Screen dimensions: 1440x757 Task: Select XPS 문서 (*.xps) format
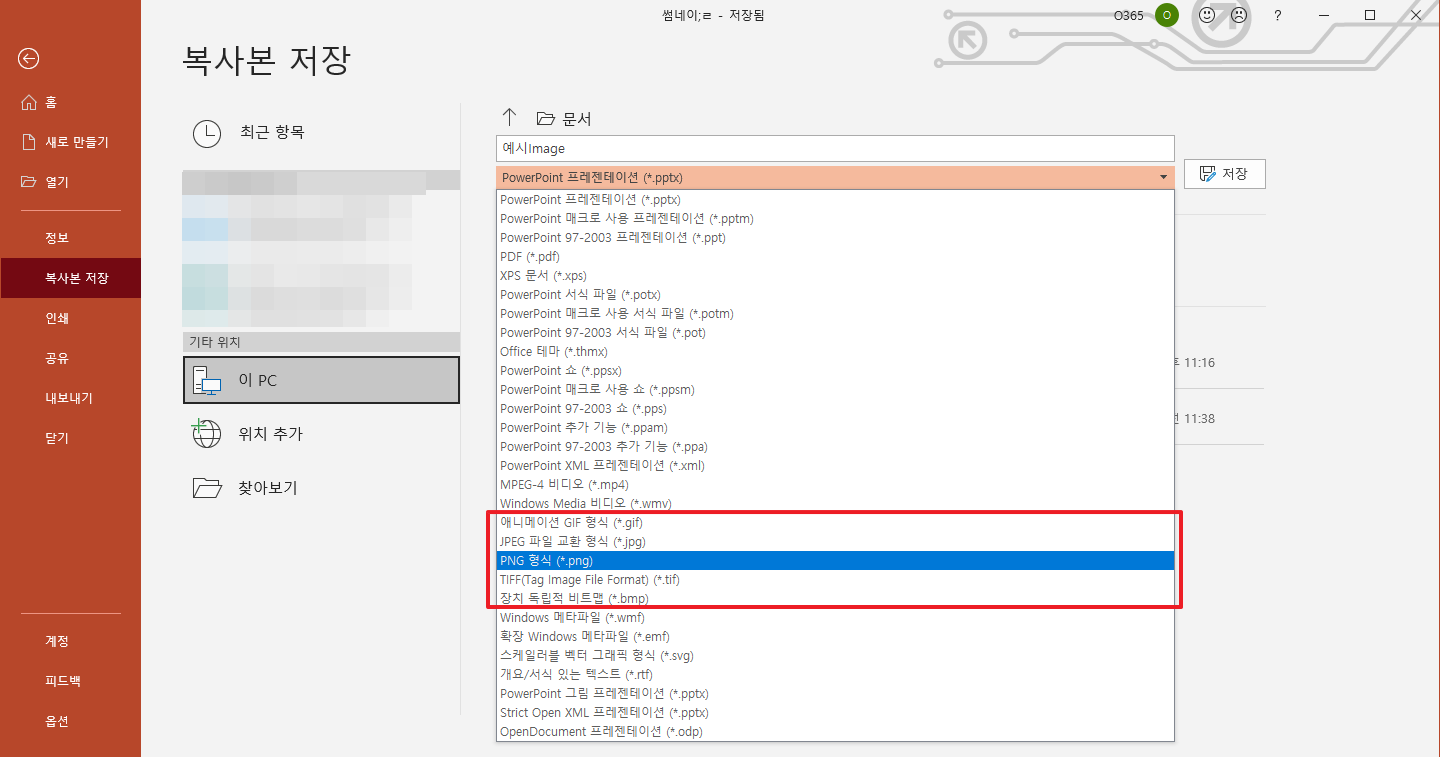[835, 276]
